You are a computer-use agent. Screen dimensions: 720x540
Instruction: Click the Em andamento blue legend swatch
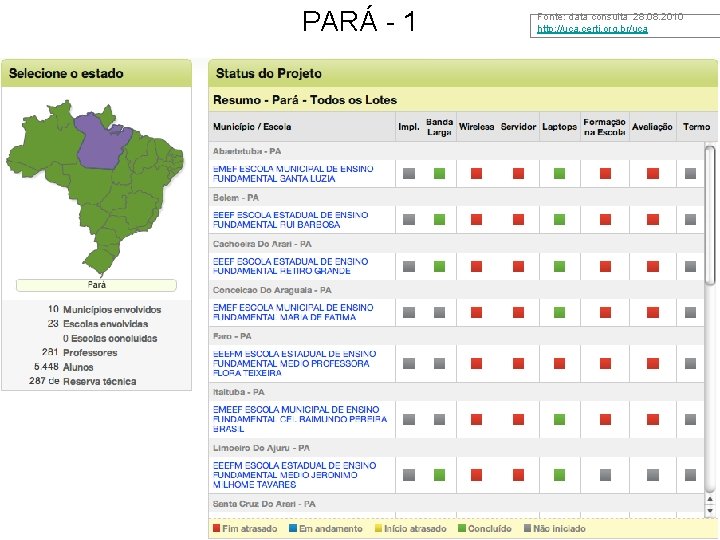click(x=293, y=528)
